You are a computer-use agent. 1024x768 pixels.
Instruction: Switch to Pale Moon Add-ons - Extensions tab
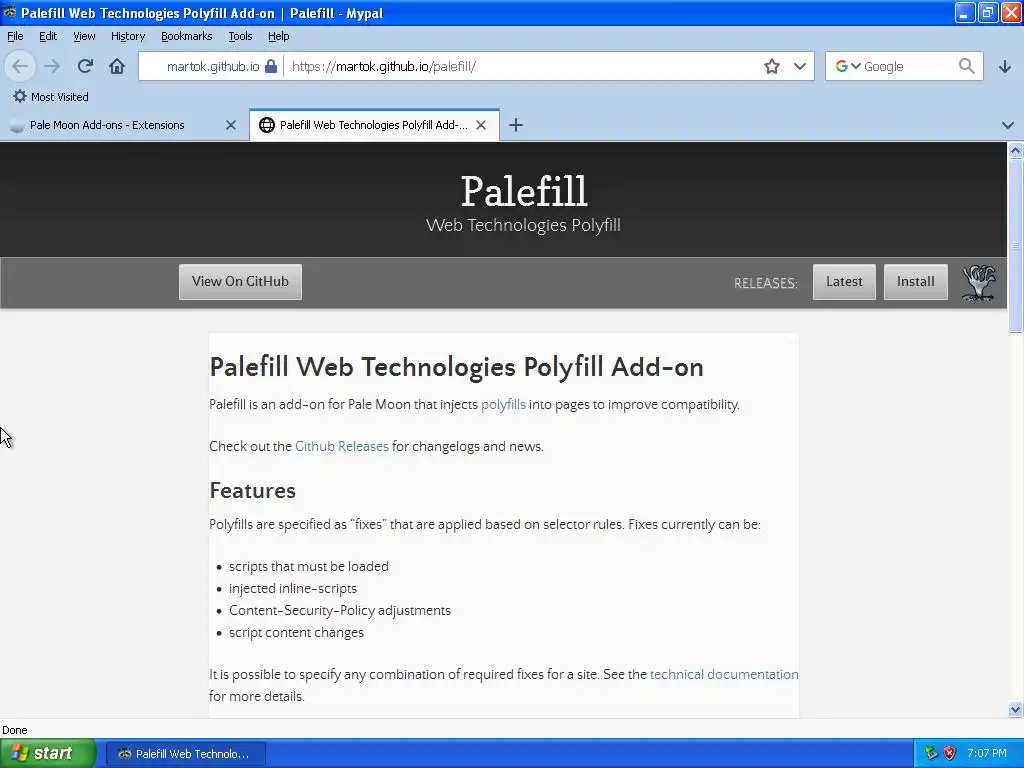(107, 125)
